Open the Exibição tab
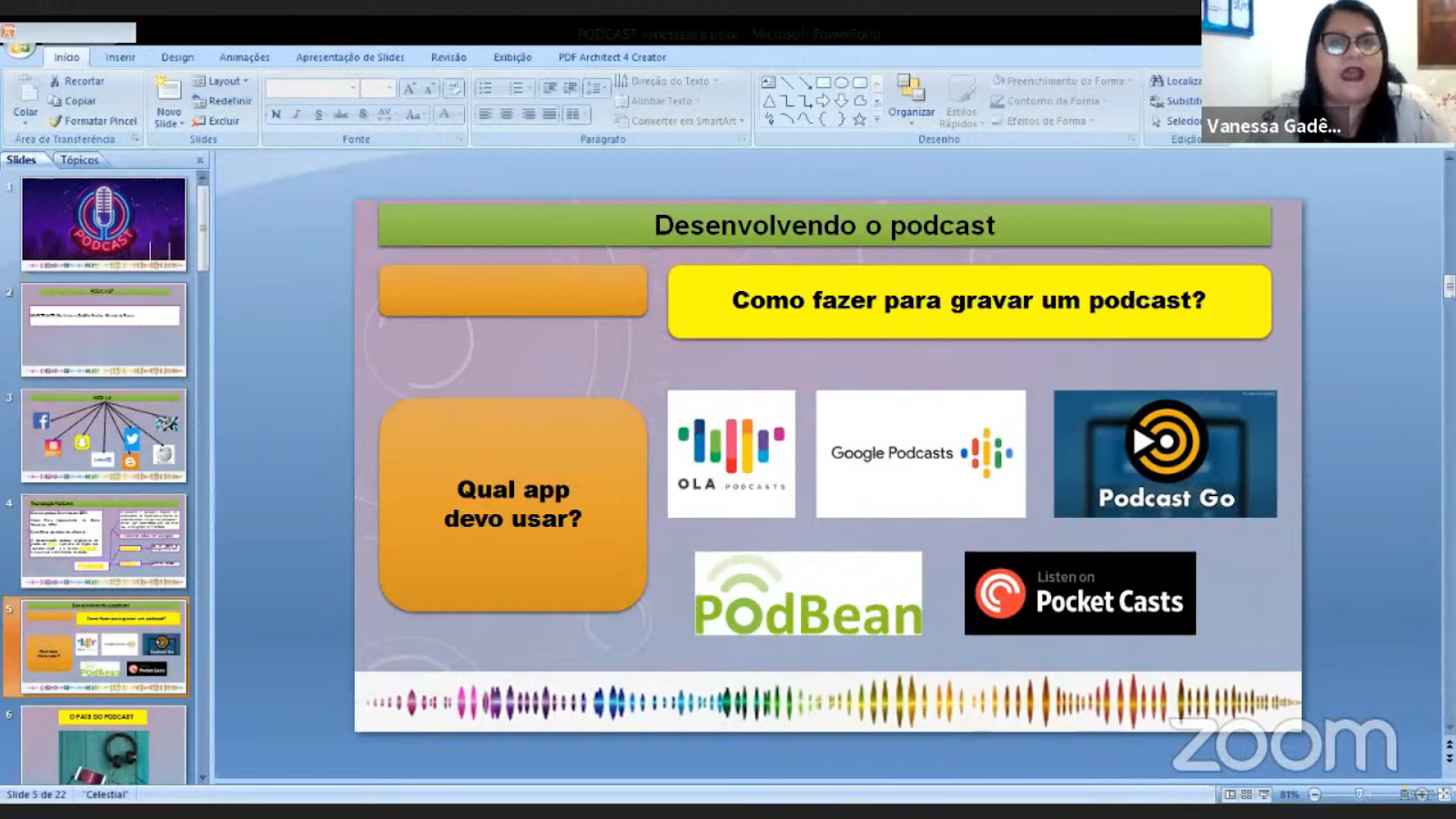This screenshot has width=1456, height=819. [512, 57]
